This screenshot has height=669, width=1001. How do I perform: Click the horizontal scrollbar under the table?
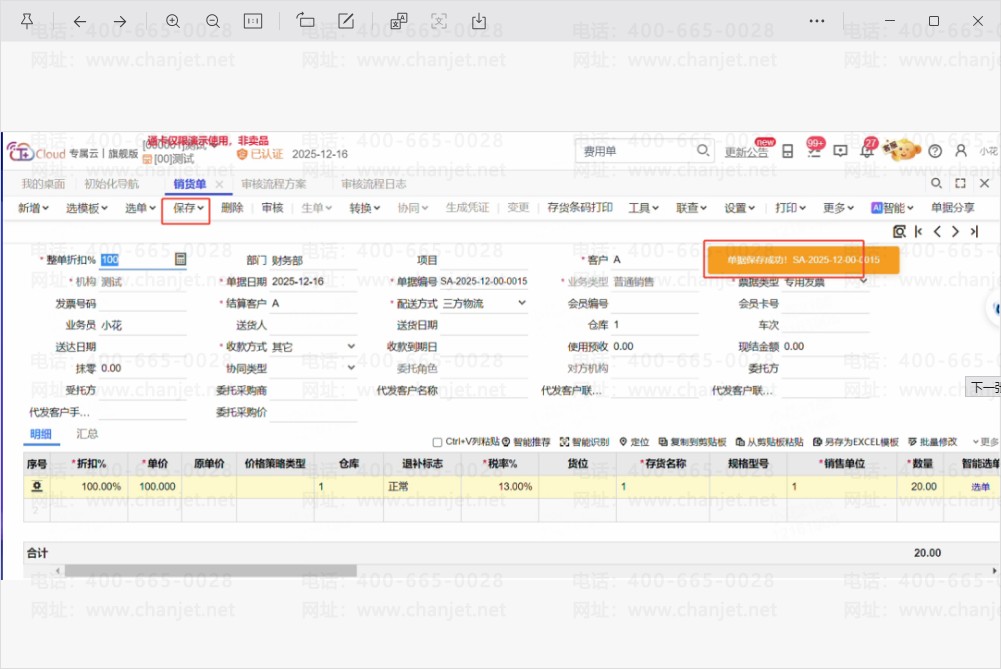(x=211, y=571)
